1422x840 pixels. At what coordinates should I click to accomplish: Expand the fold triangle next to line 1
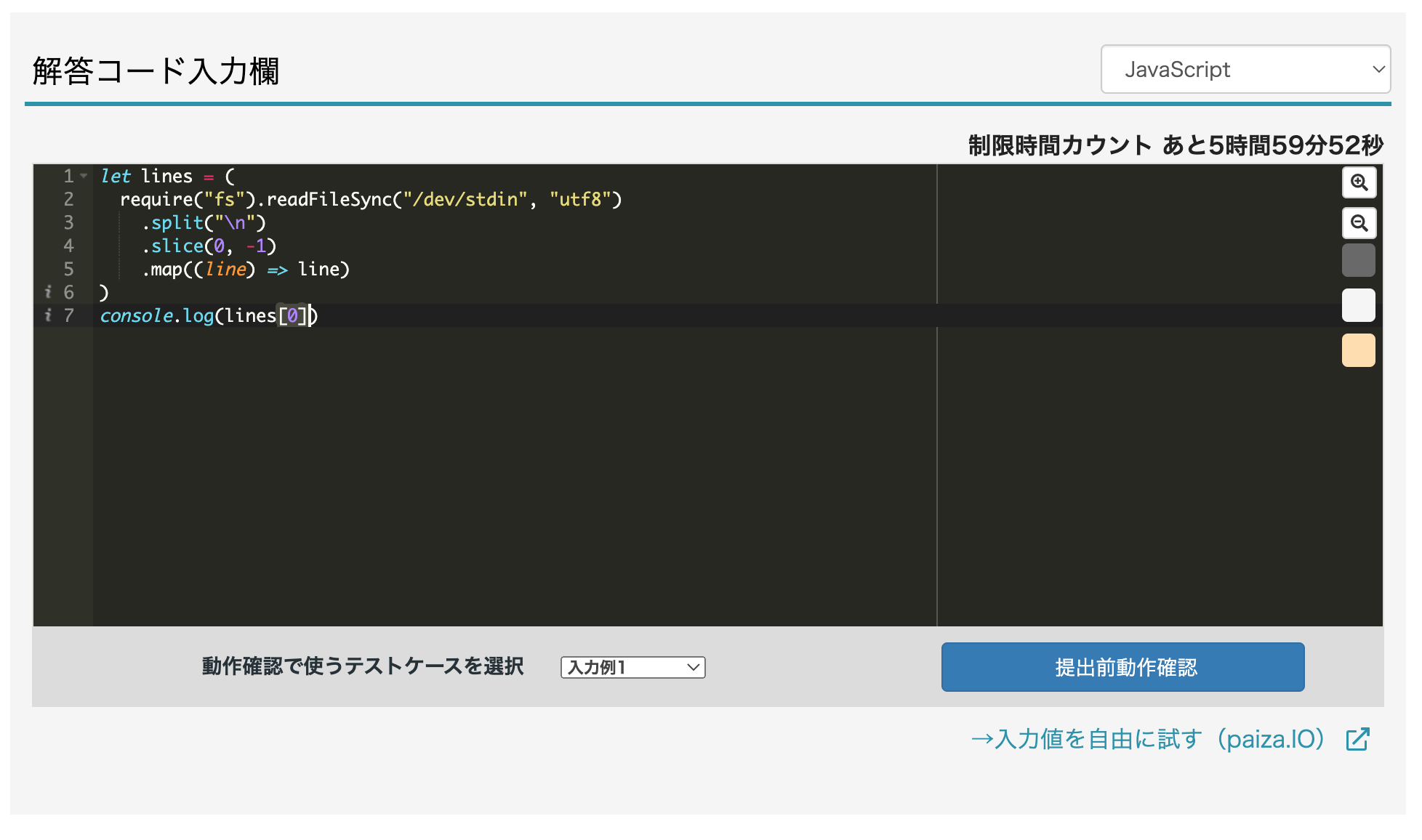coord(82,175)
